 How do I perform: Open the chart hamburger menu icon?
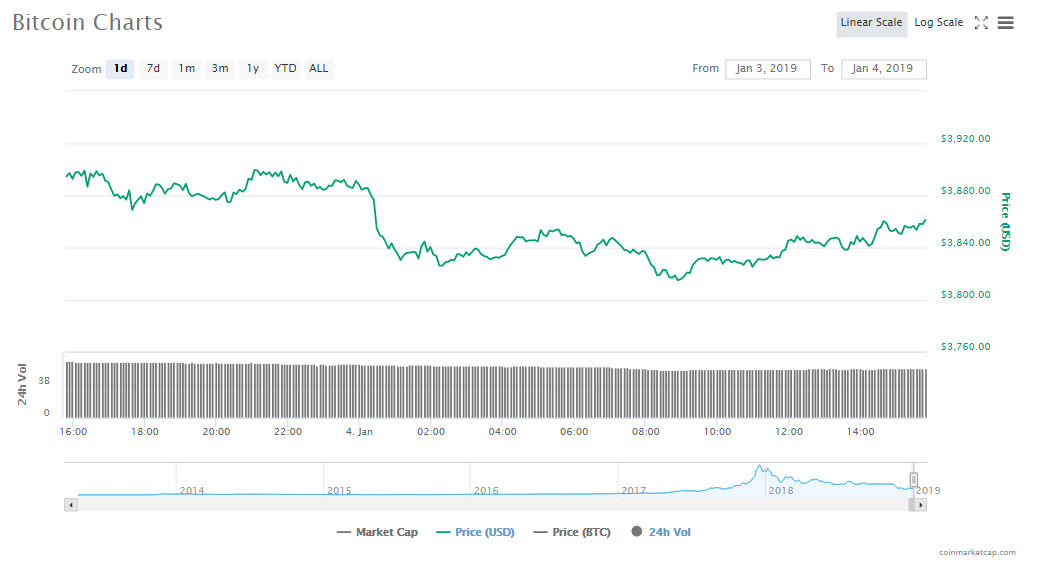click(x=1006, y=23)
